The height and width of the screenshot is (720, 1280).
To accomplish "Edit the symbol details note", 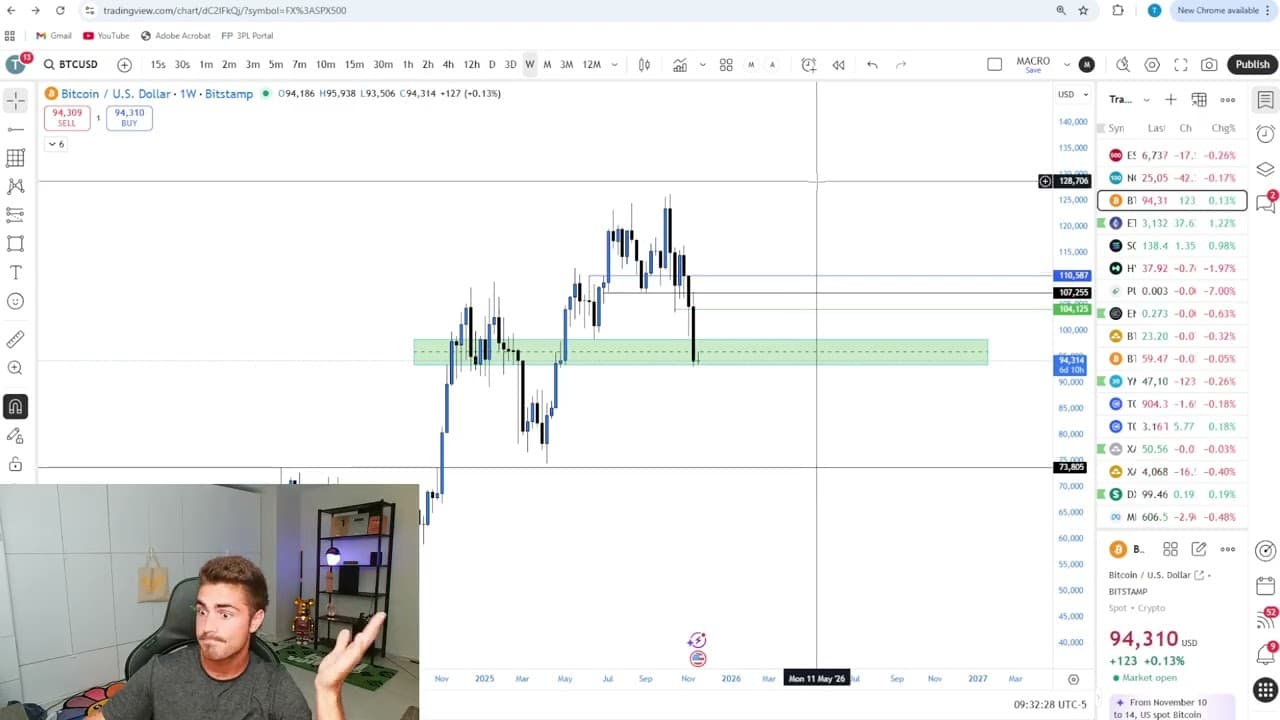I will tap(1198, 549).
